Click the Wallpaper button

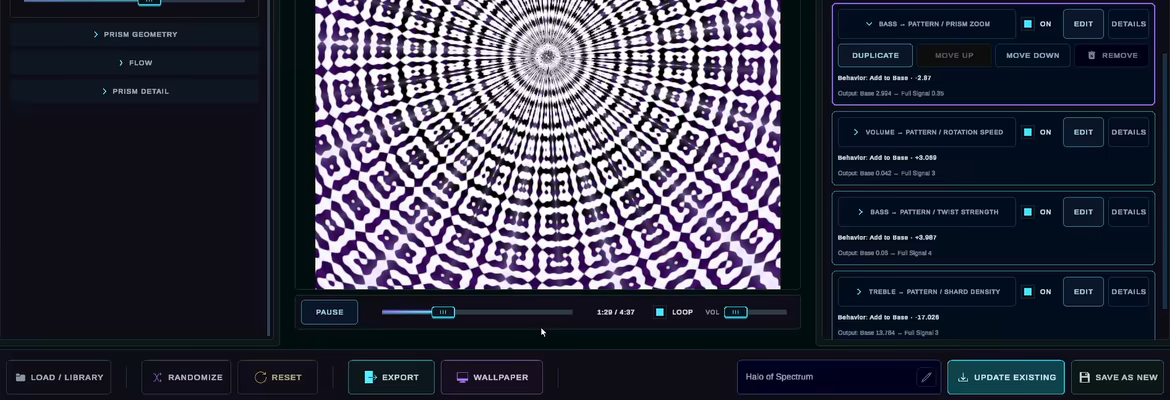pos(492,378)
